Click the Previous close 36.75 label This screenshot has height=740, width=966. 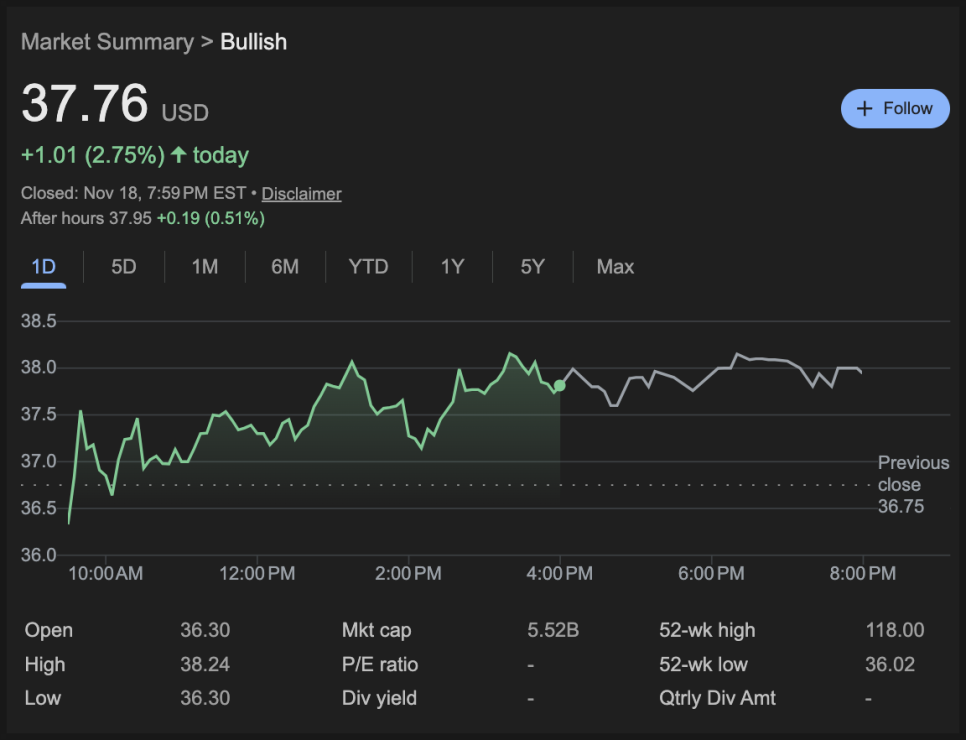[x=912, y=485]
